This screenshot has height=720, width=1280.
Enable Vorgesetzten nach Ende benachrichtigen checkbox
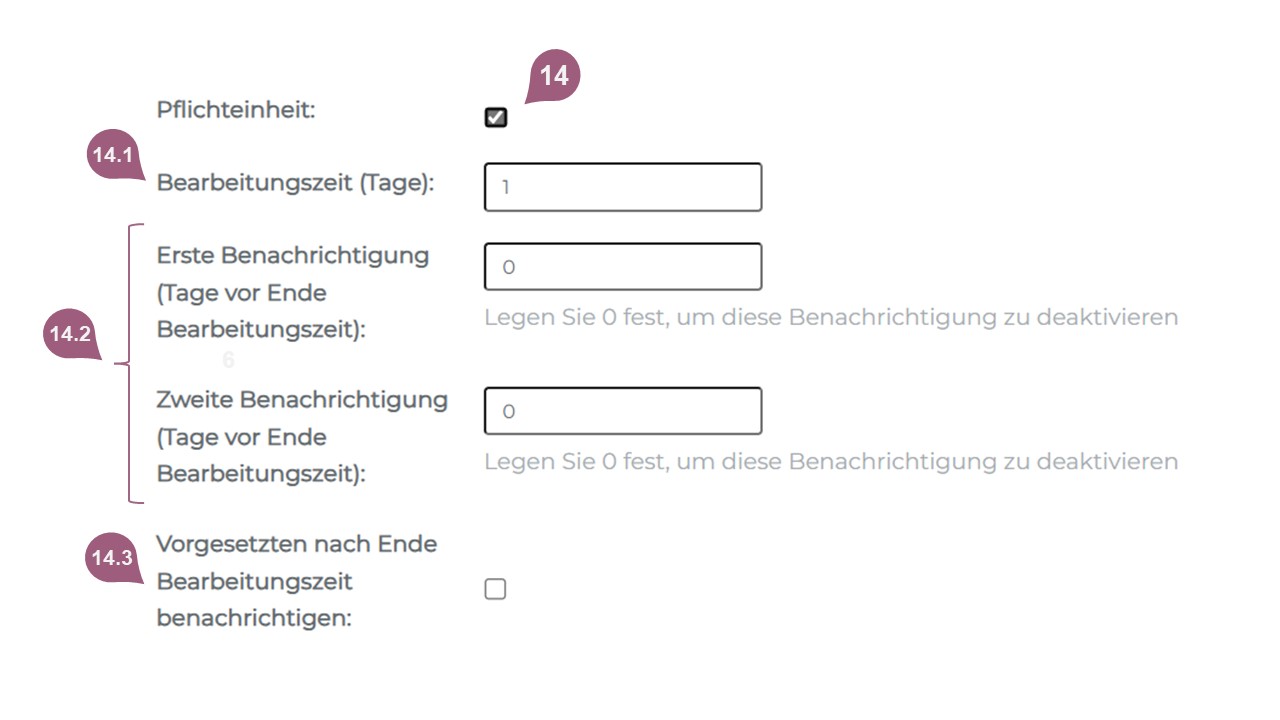point(495,589)
